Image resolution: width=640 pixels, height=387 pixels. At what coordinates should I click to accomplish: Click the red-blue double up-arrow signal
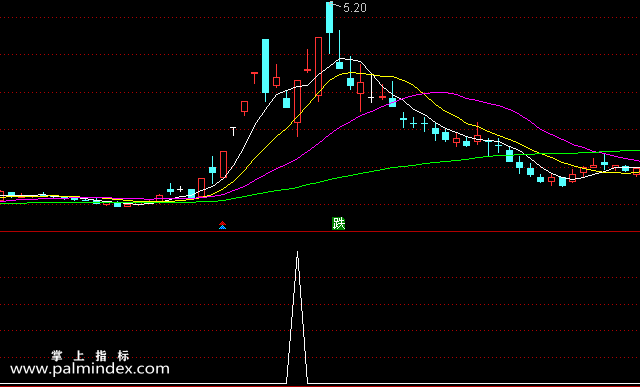[222, 225]
